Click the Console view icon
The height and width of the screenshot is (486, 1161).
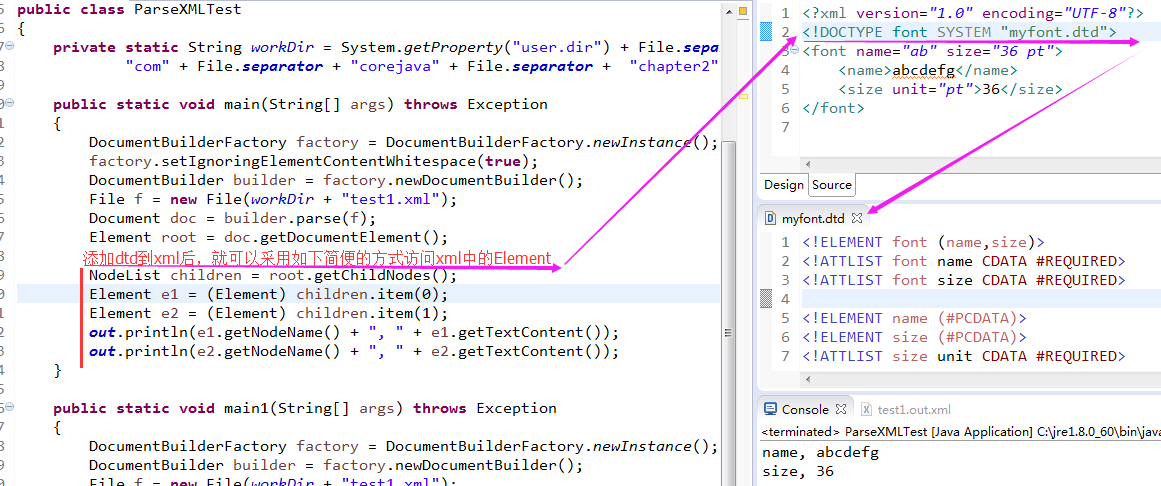[x=770, y=409]
